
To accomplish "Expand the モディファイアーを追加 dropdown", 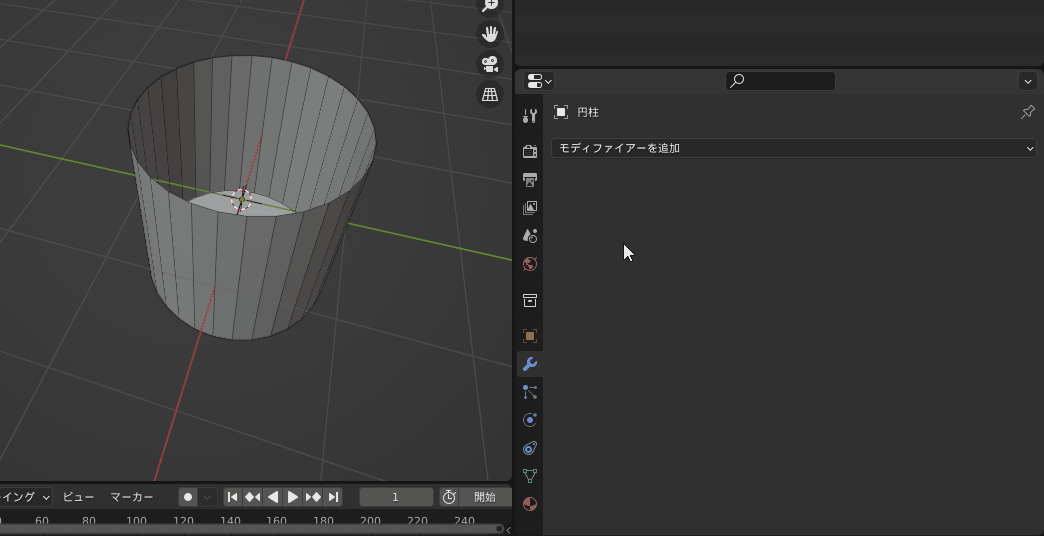I will (794, 148).
